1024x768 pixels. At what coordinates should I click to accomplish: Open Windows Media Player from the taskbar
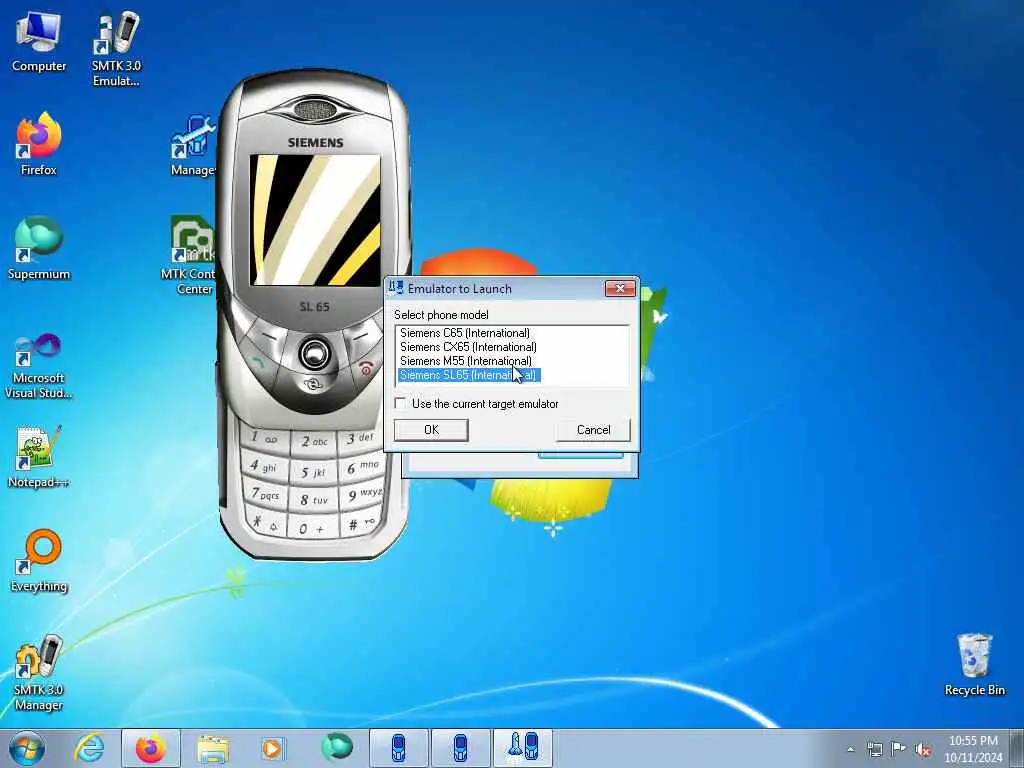click(x=273, y=748)
